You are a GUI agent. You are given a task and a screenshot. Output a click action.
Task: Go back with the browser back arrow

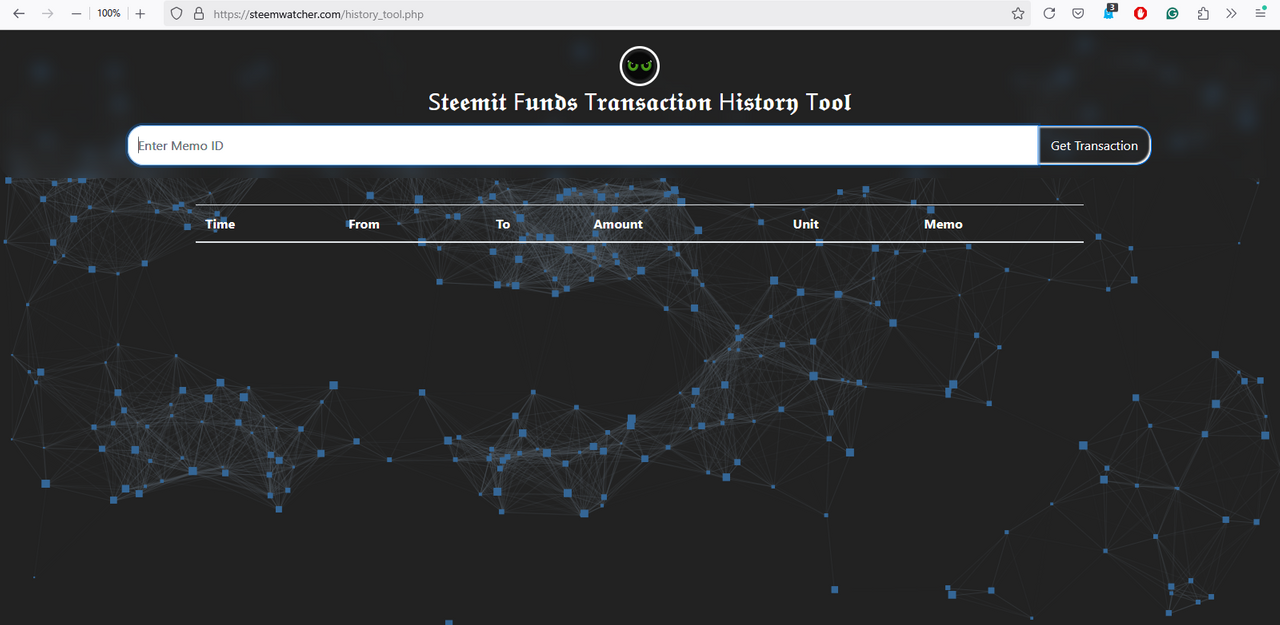19,14
